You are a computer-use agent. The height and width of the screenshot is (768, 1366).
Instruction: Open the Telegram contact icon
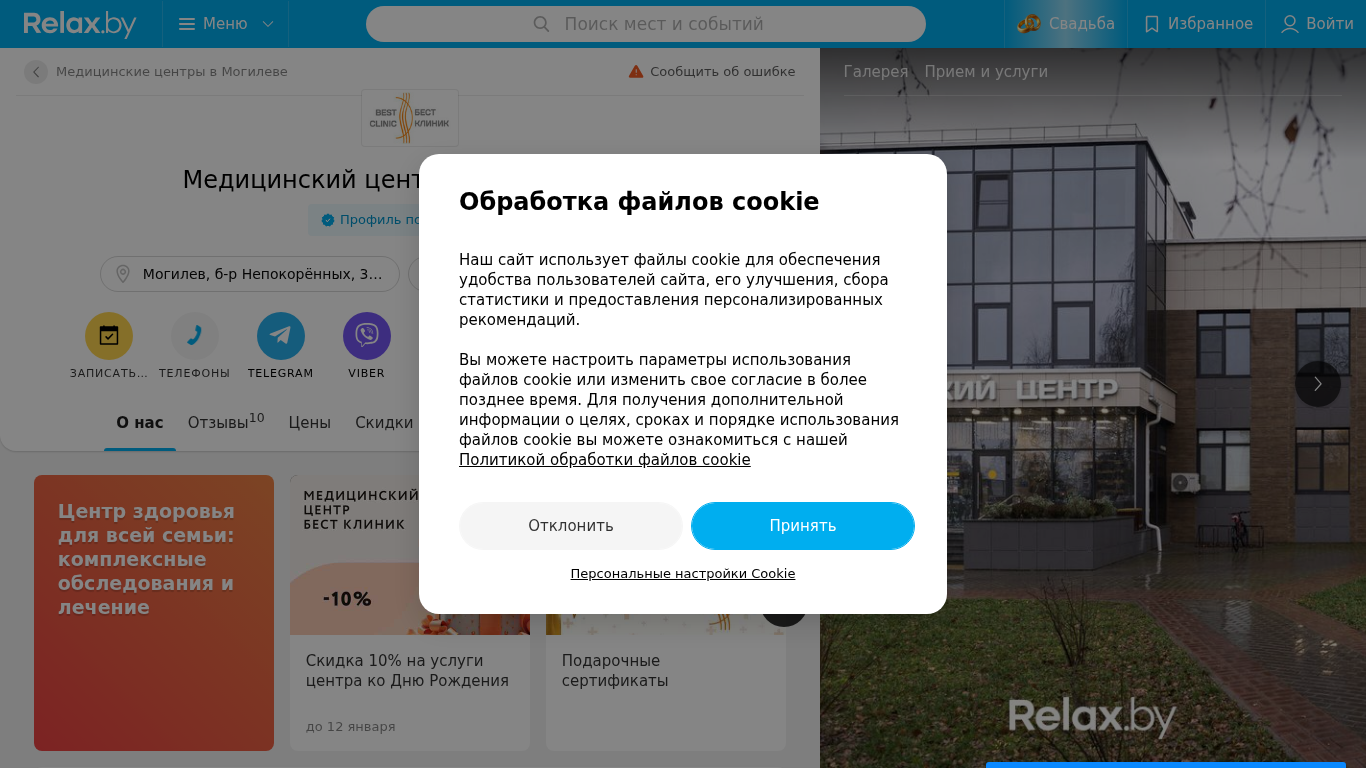point(281,336)
